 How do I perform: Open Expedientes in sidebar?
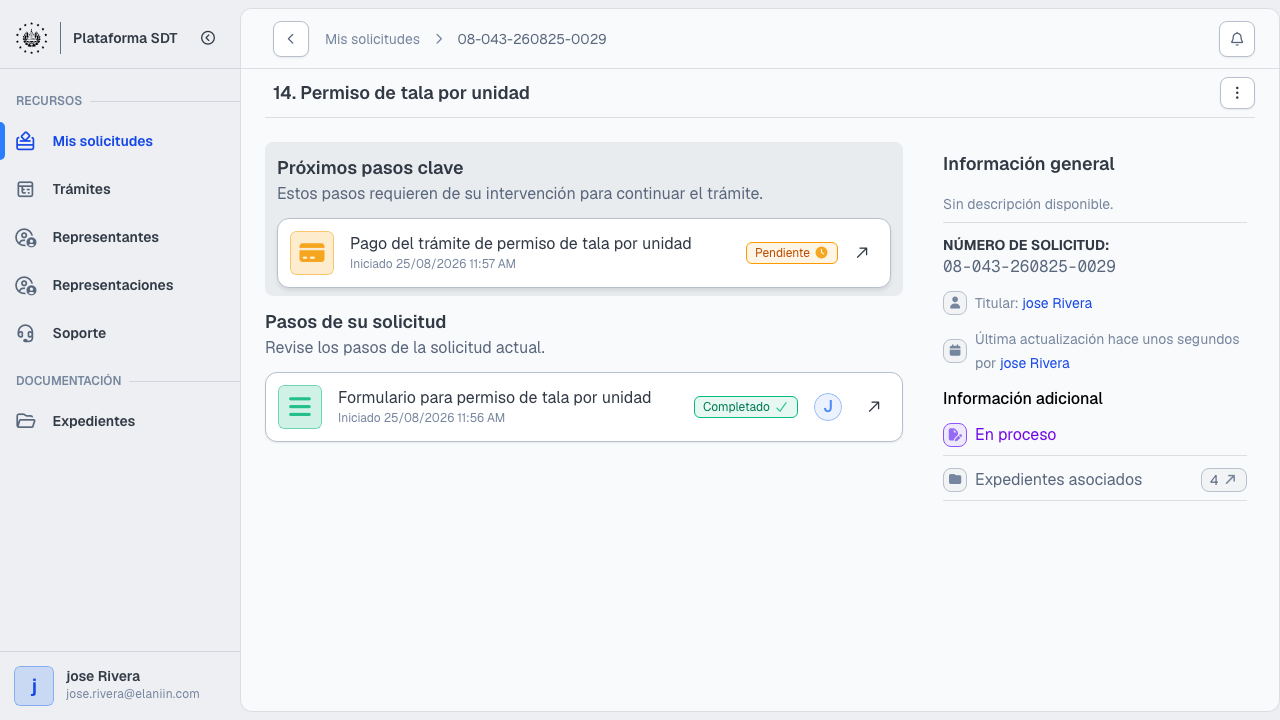[x=120, y=421]
